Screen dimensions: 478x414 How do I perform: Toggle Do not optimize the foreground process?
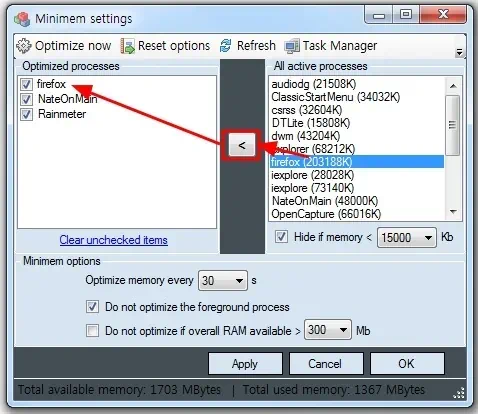coord(92,307)
